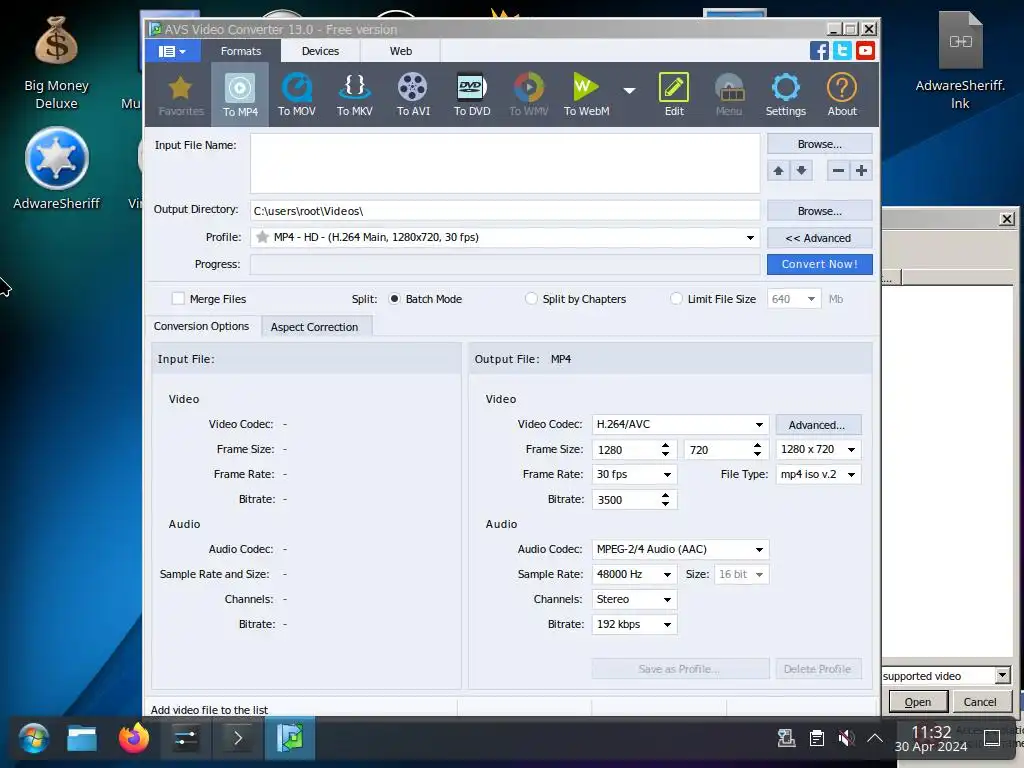Open the clipboard tray icon
Image resolution: width=1024 pixels, height=768 pixels.
(x=816, y=739)
